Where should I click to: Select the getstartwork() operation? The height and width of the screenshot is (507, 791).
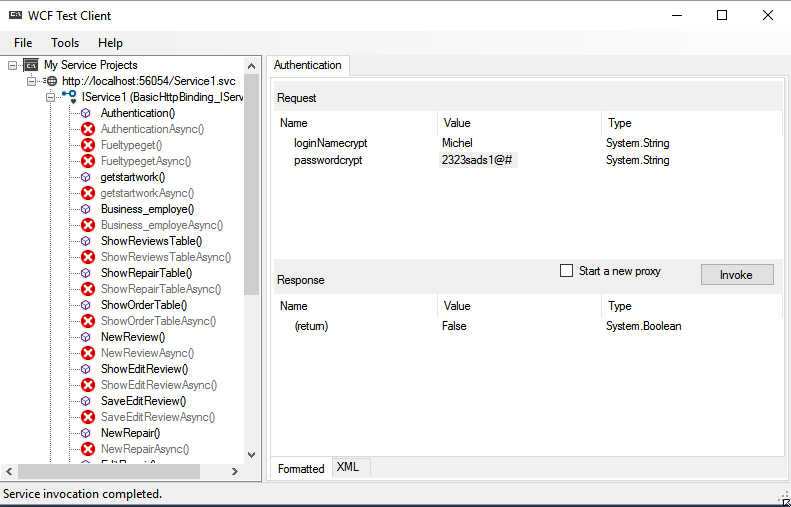(x=133, y=177)
